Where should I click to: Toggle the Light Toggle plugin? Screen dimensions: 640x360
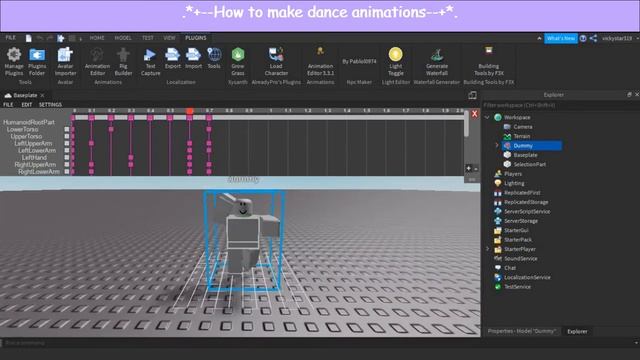tap(395, 62)
